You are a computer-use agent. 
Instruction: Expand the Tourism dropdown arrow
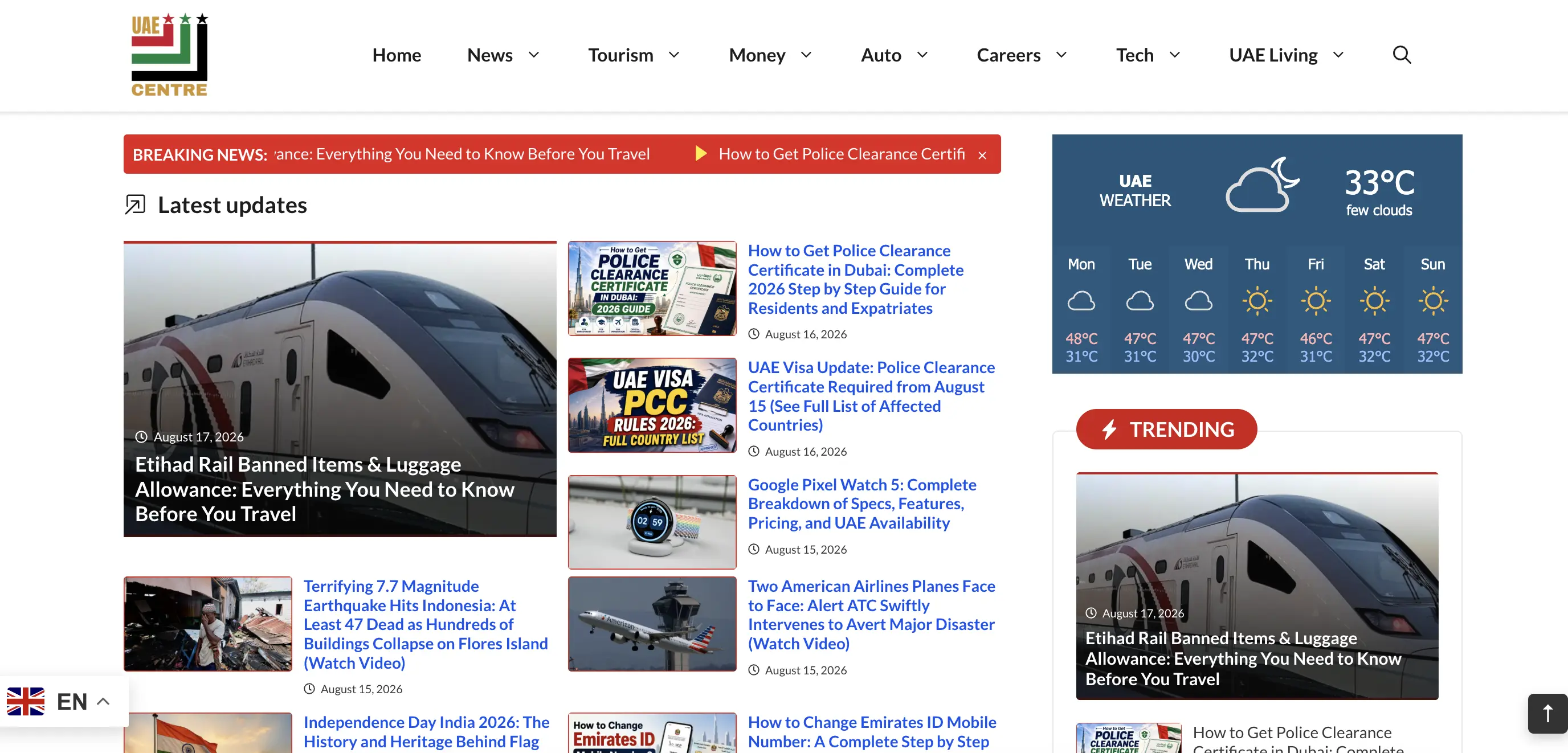tap(674, 55)
